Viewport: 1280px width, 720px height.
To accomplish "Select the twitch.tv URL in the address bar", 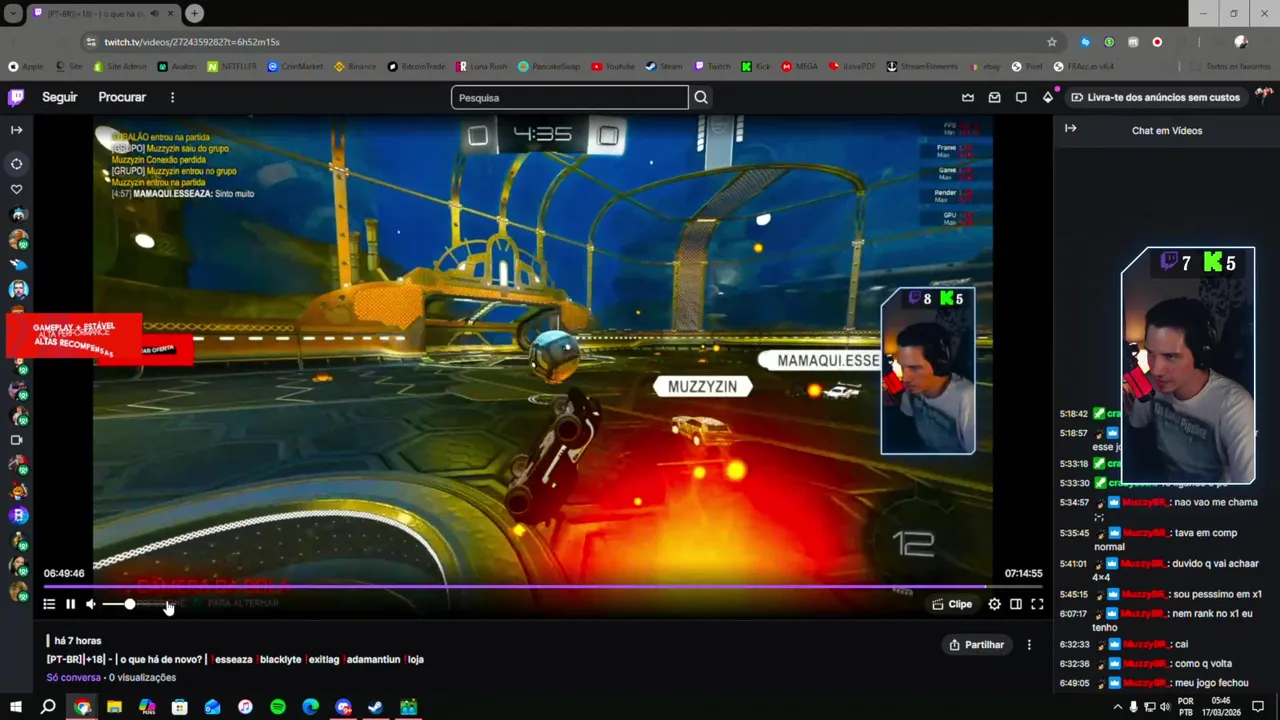I will pos(192,42).
